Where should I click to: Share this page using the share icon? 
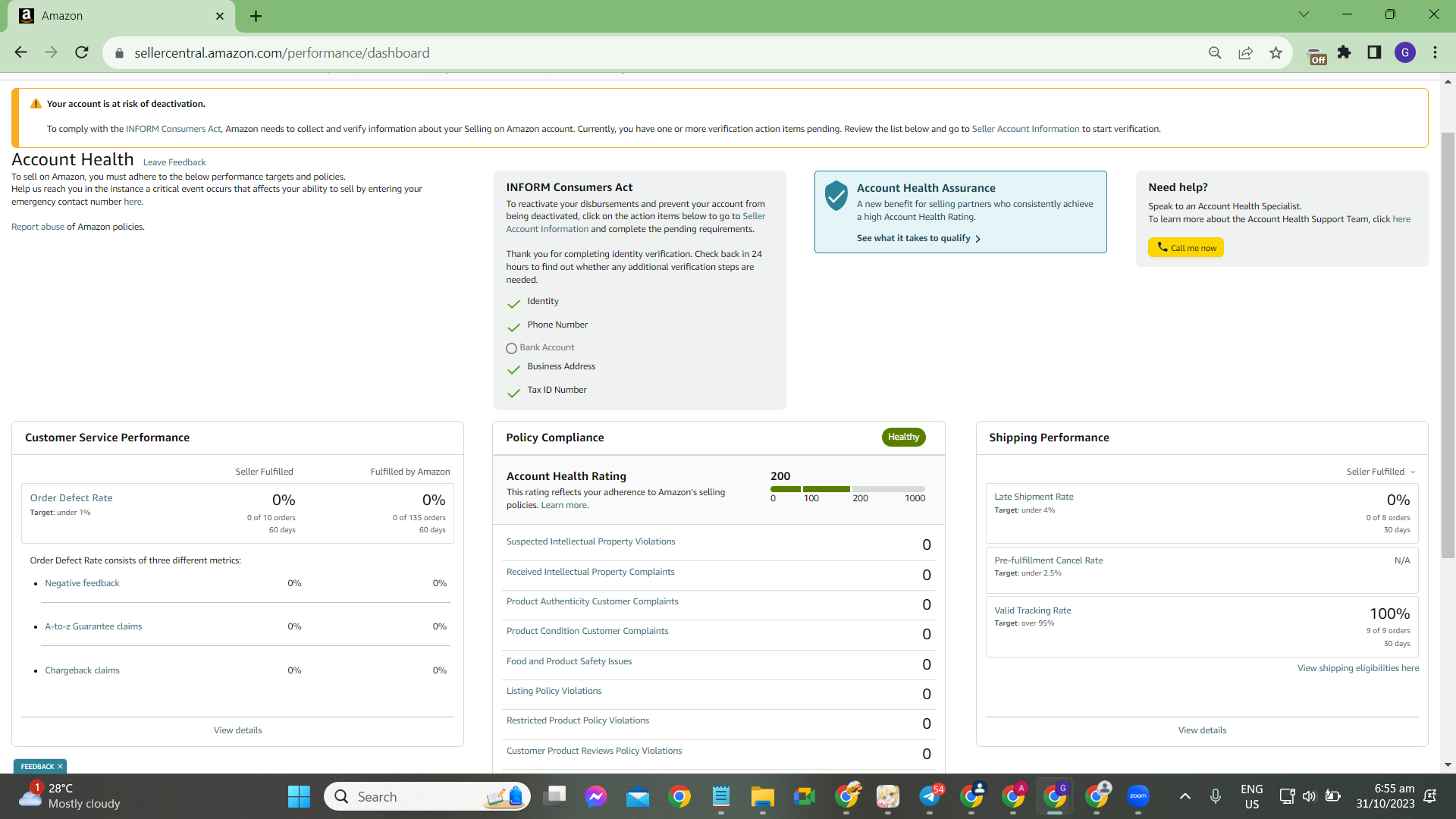(x=1245, y=52)
